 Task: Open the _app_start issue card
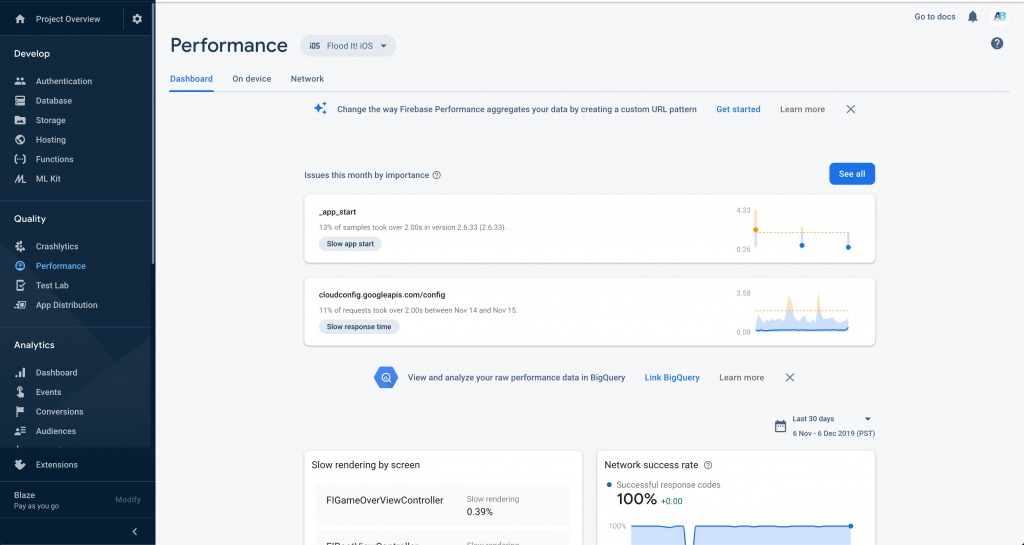590,229
